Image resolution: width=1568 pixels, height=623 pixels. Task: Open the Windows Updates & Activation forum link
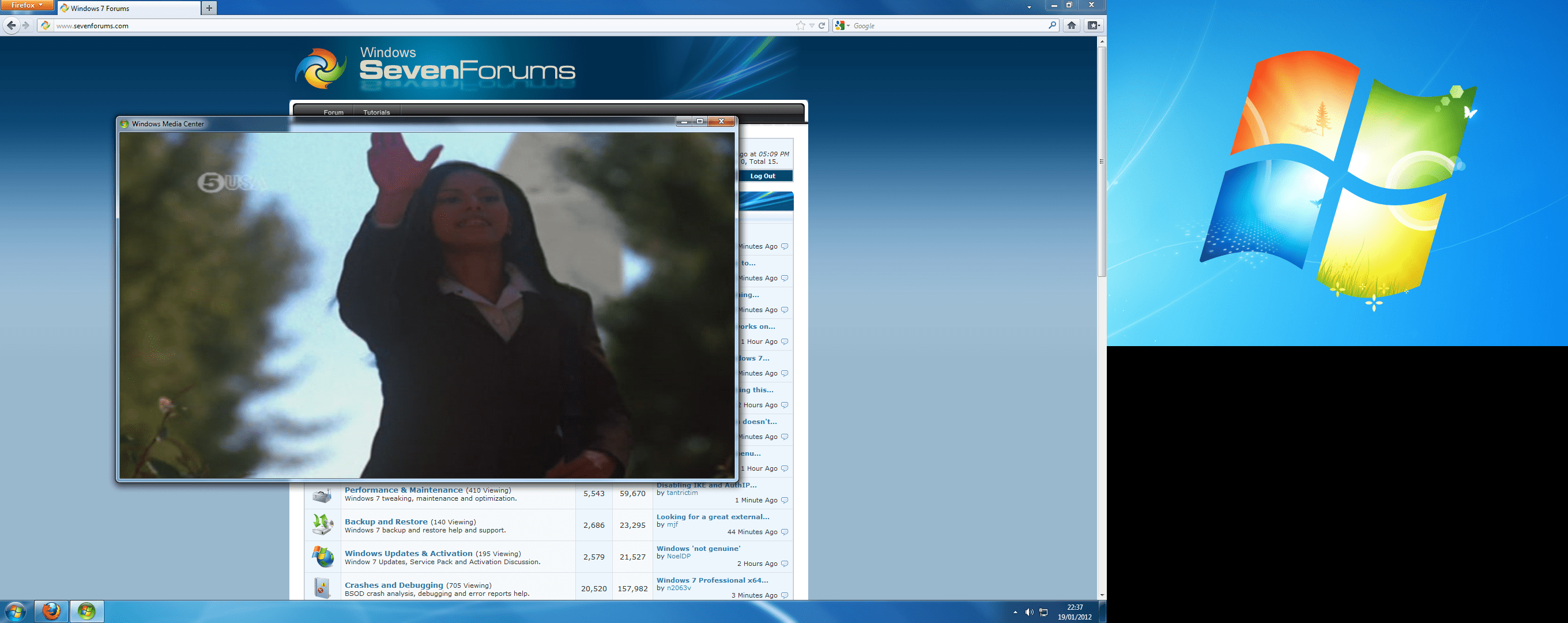pyautogui.click(x=409, y=553)
